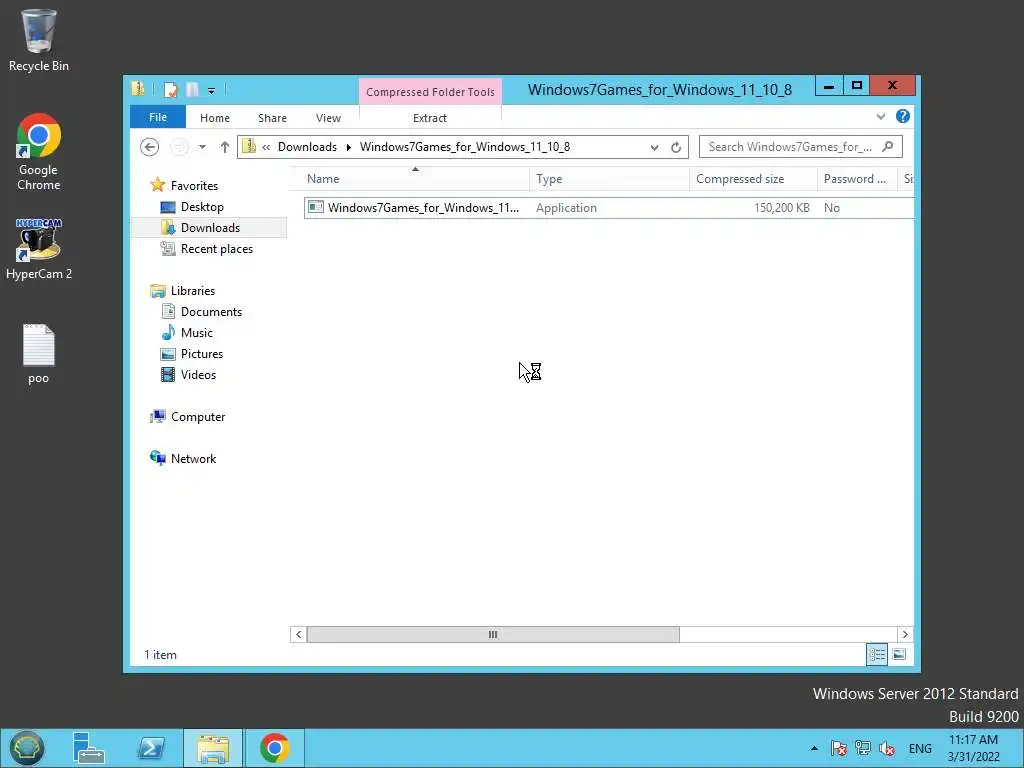Open Chrome from the taskbar
The height and width of the screenshot is (768, 1024).
[x=275, y=748]
